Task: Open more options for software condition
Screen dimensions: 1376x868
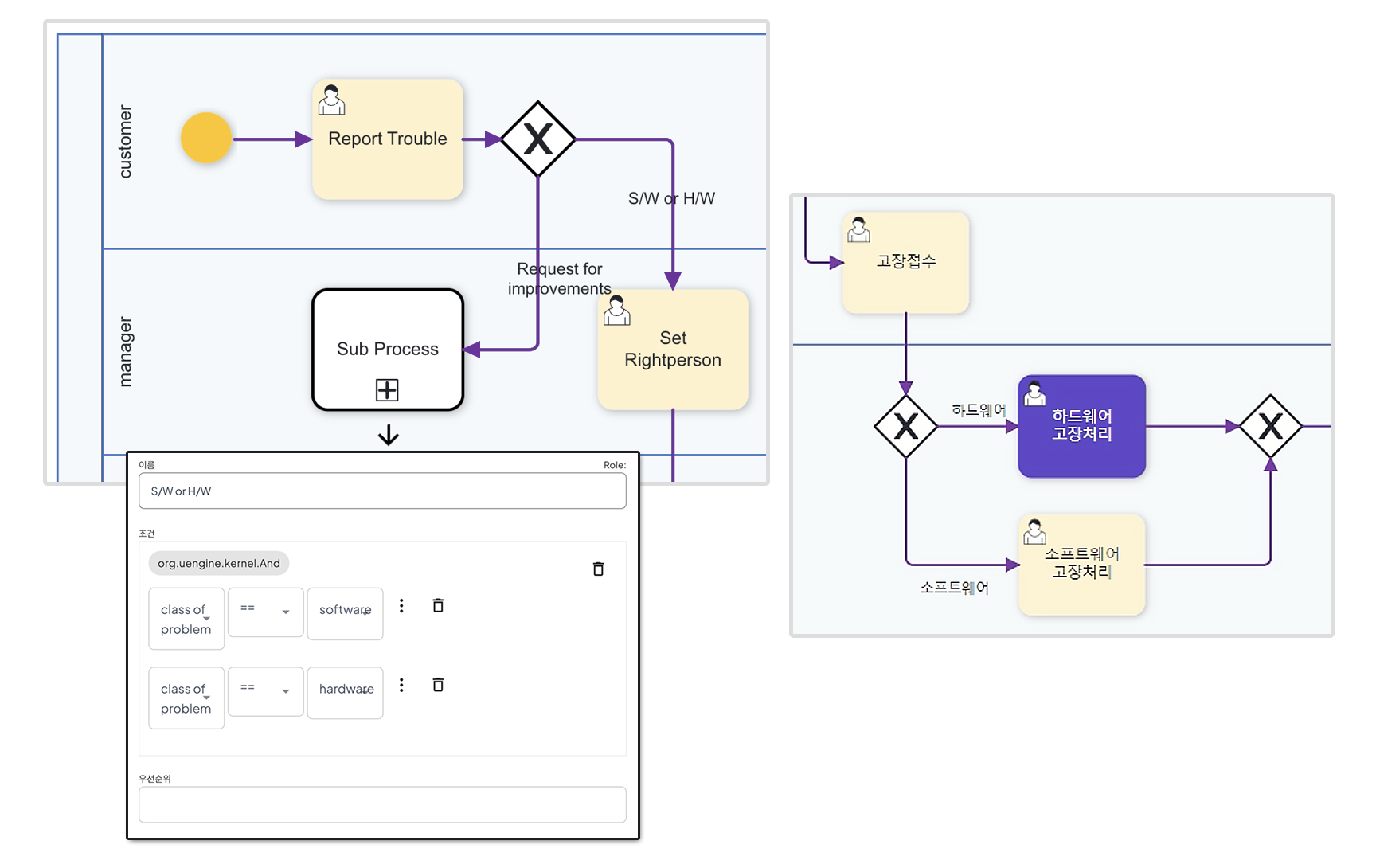Action: tap(401, 606)
